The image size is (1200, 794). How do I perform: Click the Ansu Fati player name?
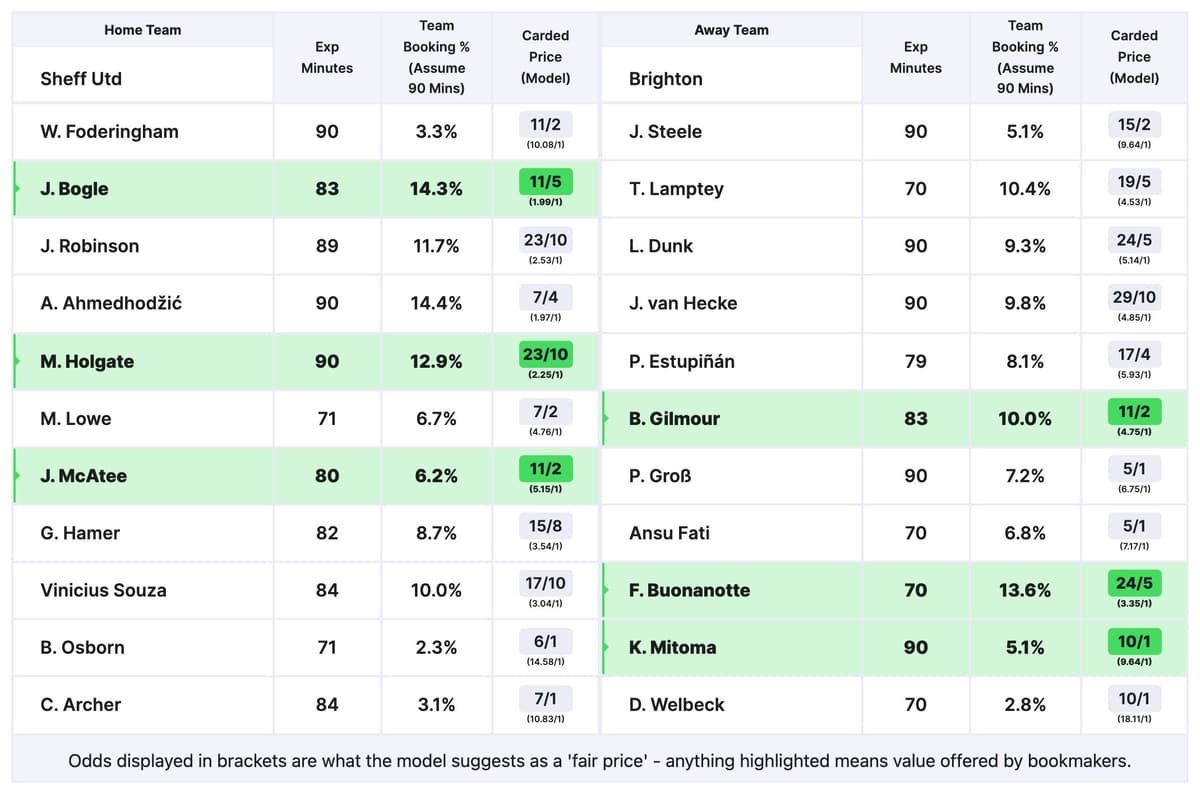click(x=669, y=533)
